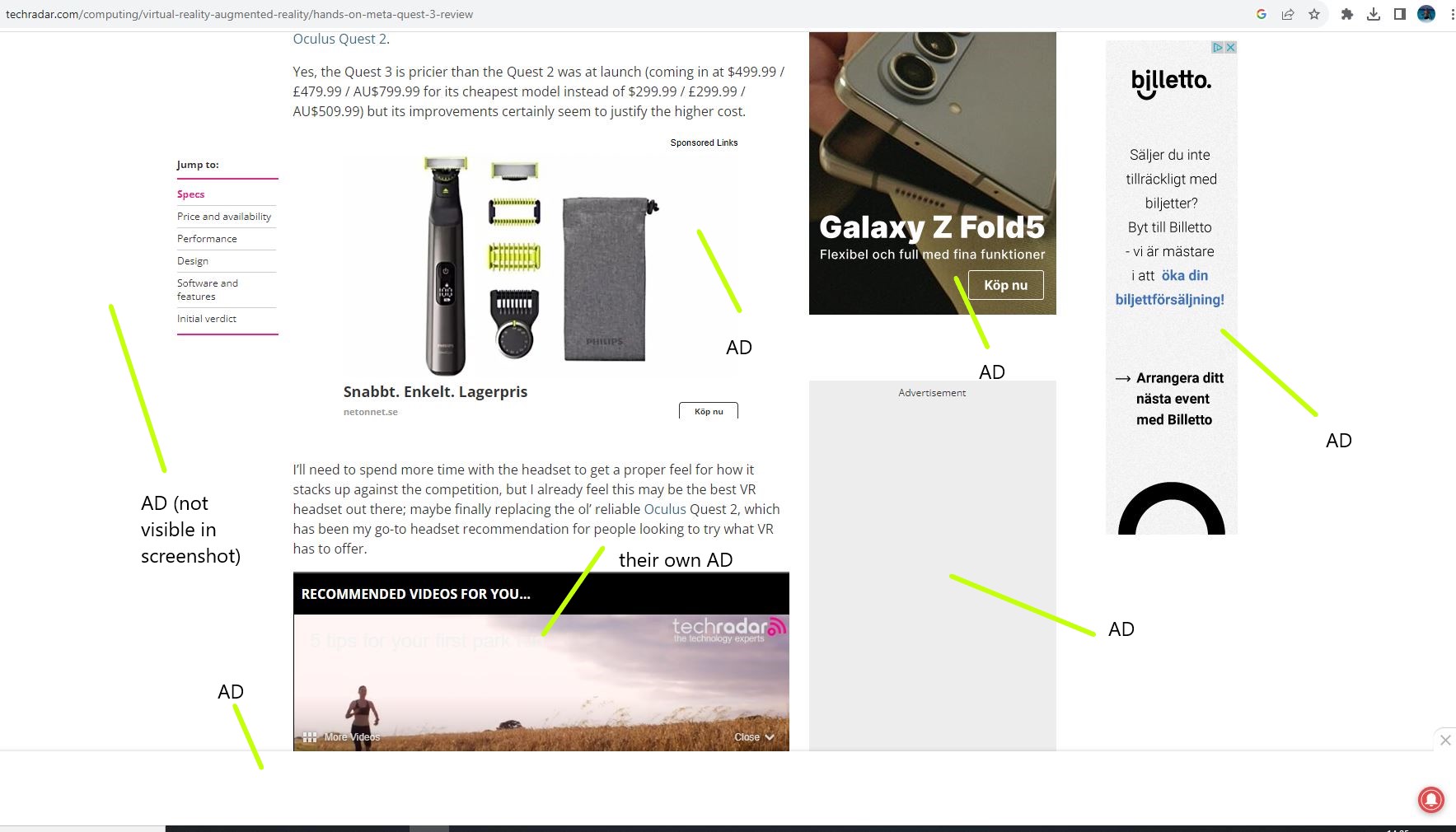
Task: Open the Chrome three-dot menu
Action: pos(1452,14)
